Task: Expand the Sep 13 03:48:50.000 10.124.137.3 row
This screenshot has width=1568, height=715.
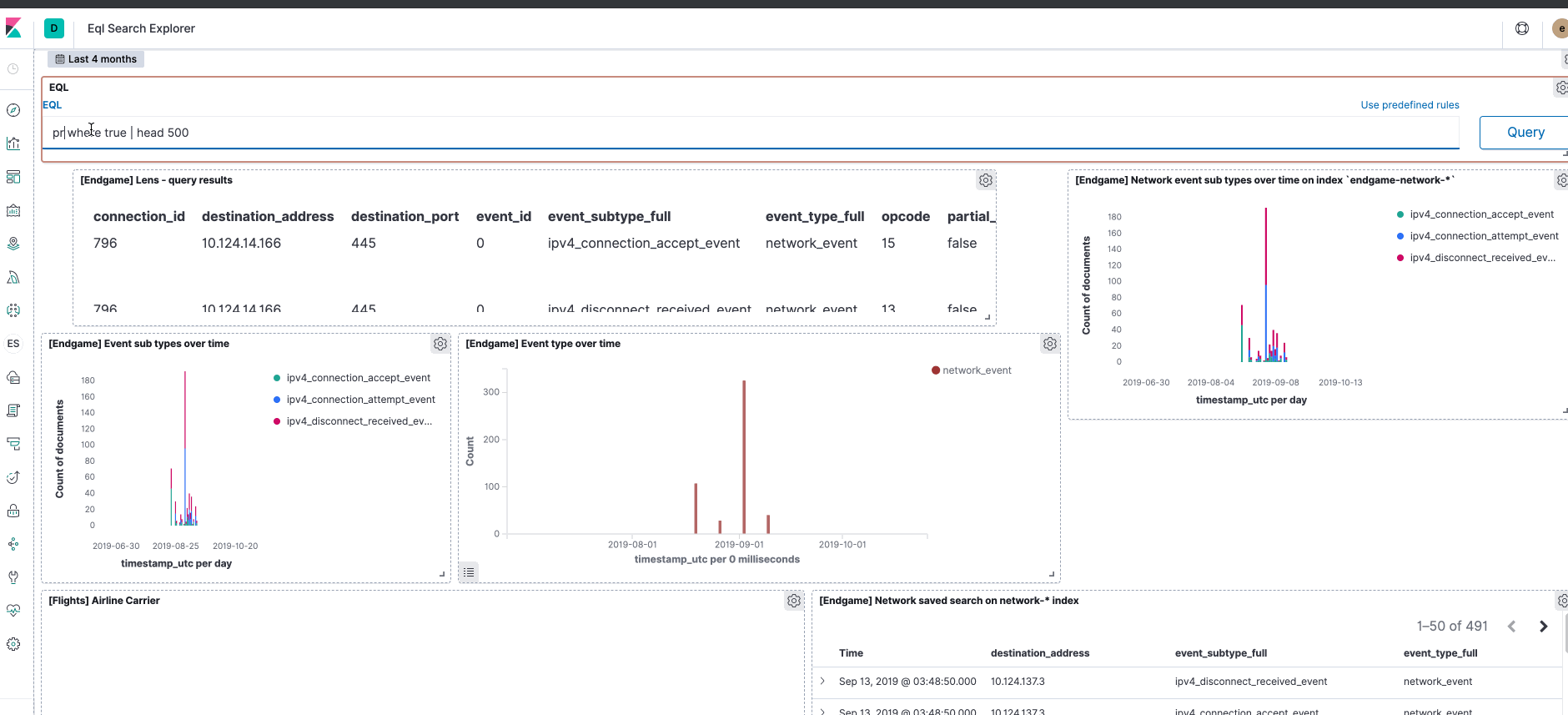Action: click(823, 682)
